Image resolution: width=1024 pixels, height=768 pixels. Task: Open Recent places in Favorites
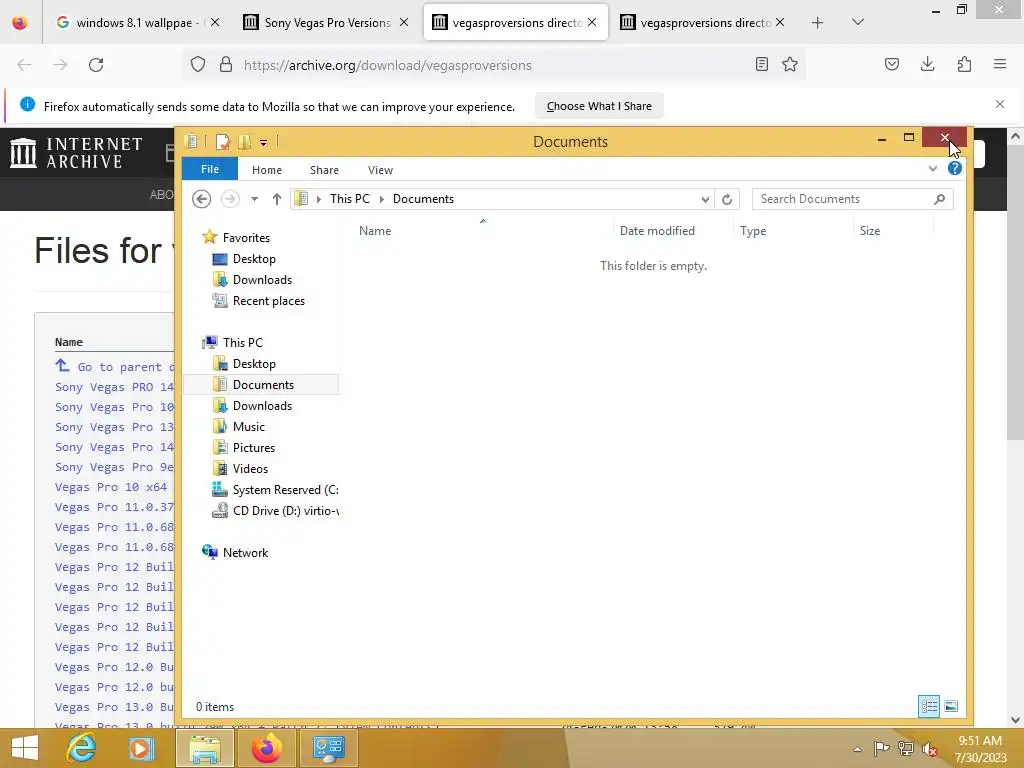pyautogui.click(x=268, y=301)
